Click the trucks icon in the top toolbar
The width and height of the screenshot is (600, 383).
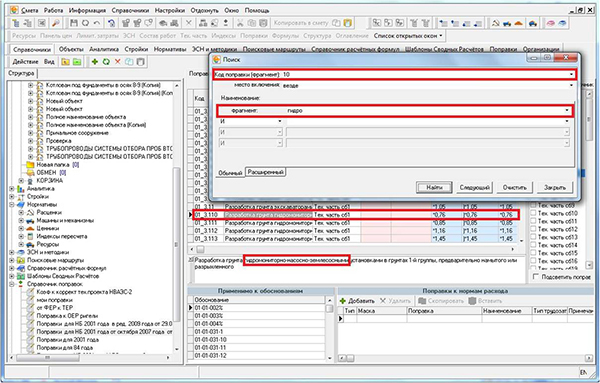(x=174, y=23)
